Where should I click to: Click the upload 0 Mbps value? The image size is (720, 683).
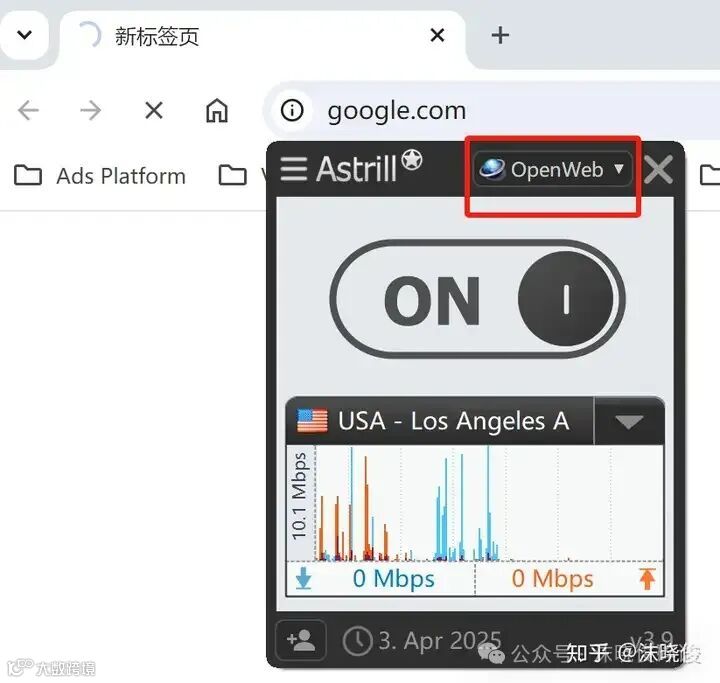click(x=552, y=578)
